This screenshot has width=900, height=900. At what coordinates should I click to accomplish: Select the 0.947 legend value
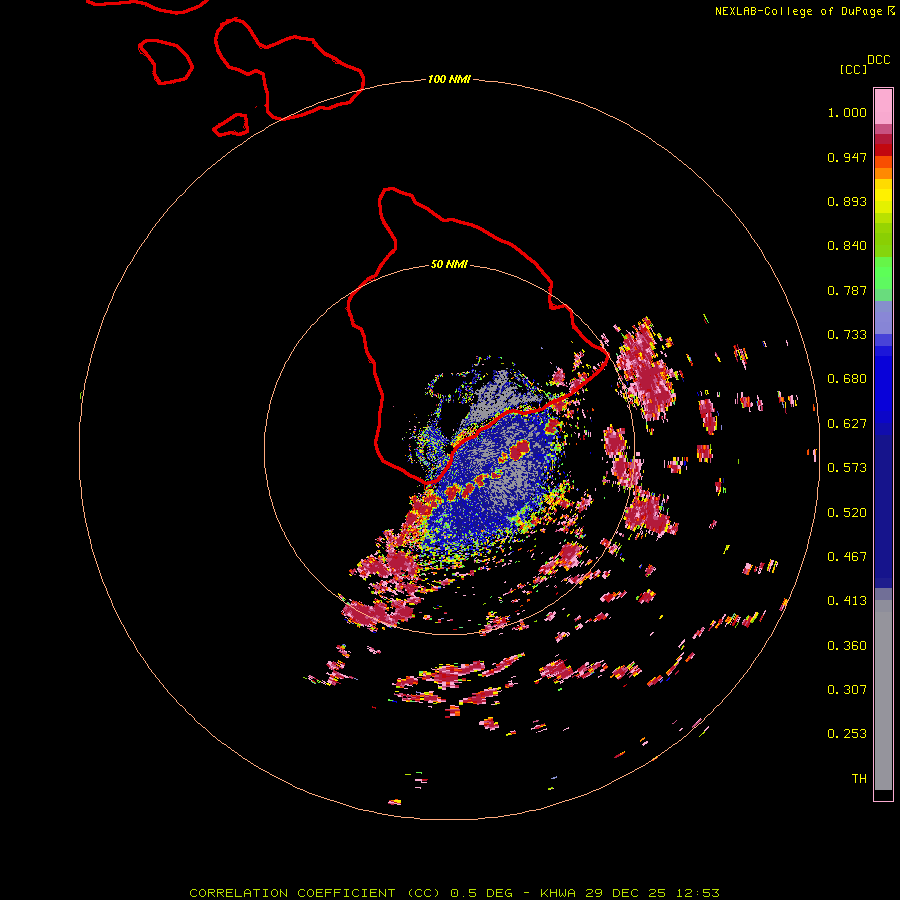(847, 157)
